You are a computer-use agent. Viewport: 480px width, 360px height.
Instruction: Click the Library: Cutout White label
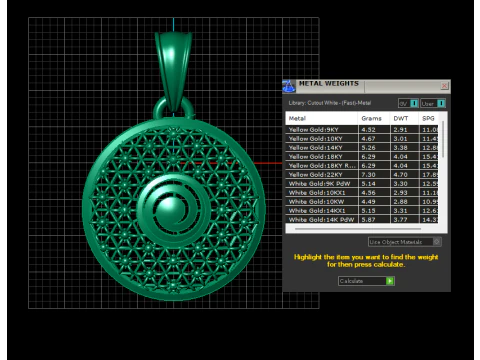pyautogui.click(x=330, y=103)
